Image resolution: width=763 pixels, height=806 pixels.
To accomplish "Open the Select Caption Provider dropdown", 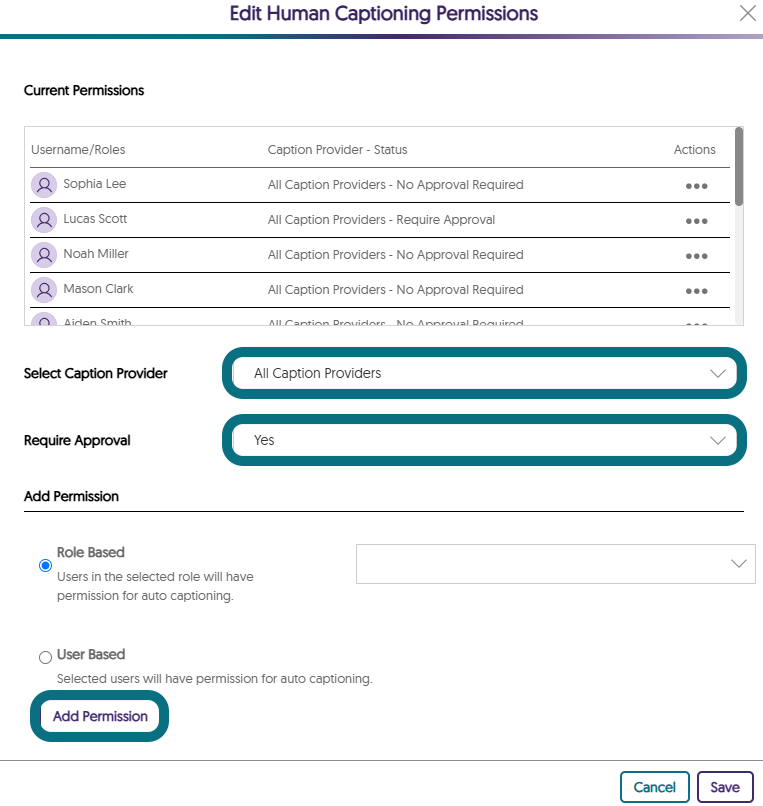I will 484,373.
